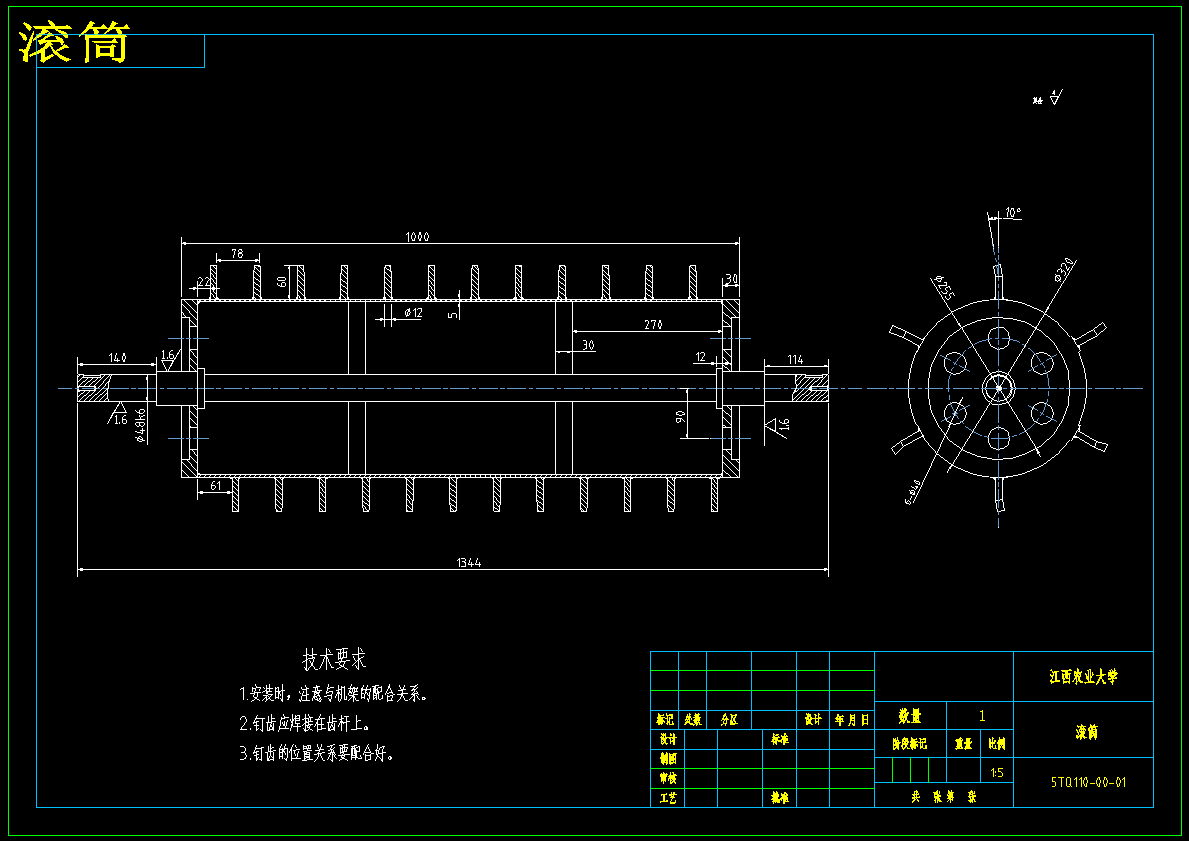
Task: Click the large yellow 滚筒 heading
Action: tap(74, 42)
